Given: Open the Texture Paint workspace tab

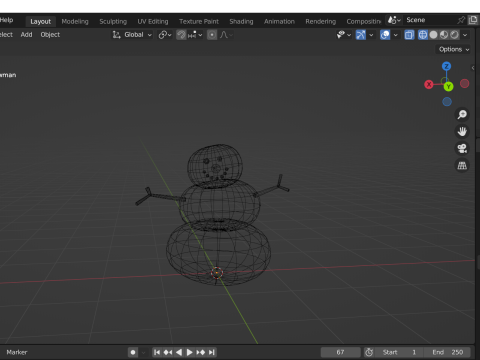Looking at the screenshot, I should pyautogui.click(x=199, y=22).
